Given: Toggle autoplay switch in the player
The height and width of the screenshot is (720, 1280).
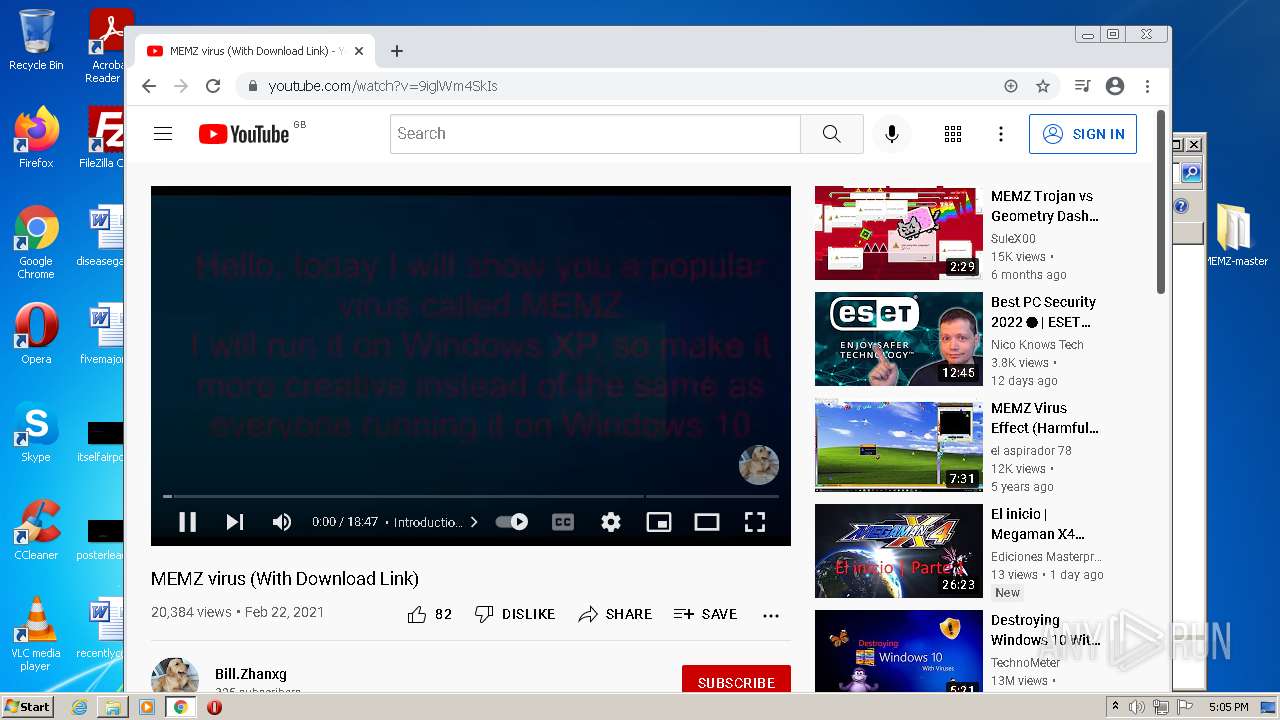Looking at the screenshot, I should (512, 522).
